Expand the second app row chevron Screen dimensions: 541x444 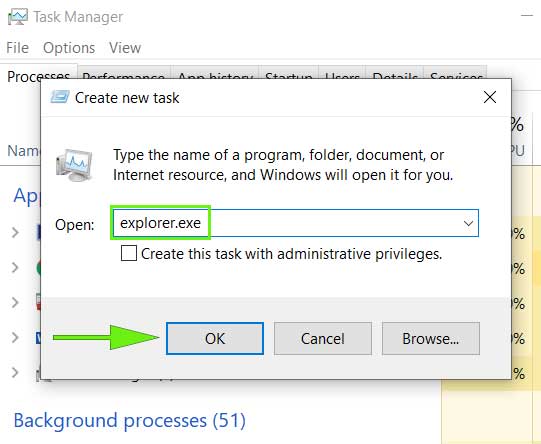point(15,267)
